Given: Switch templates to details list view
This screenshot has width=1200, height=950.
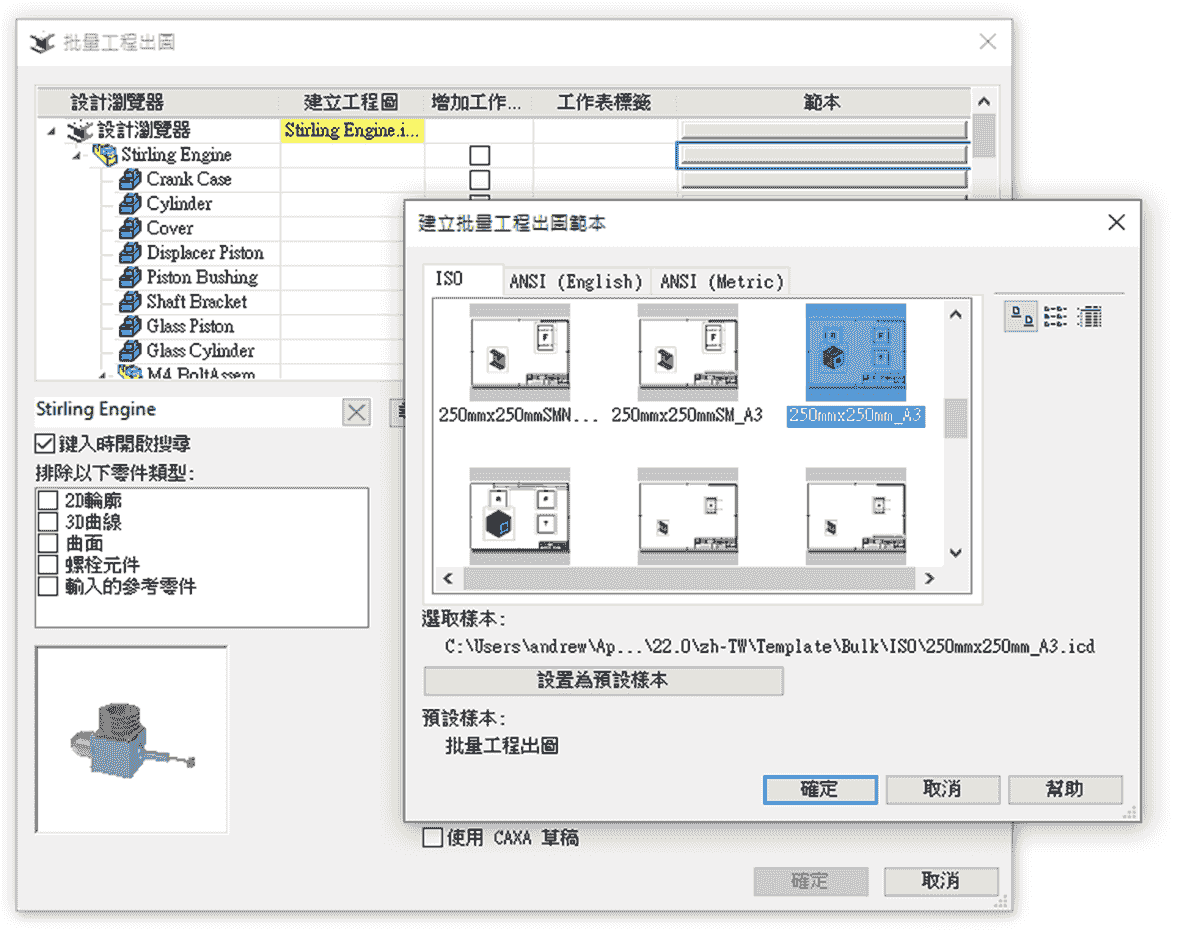Looking at the screenshot, I should tap(1089, 317).
